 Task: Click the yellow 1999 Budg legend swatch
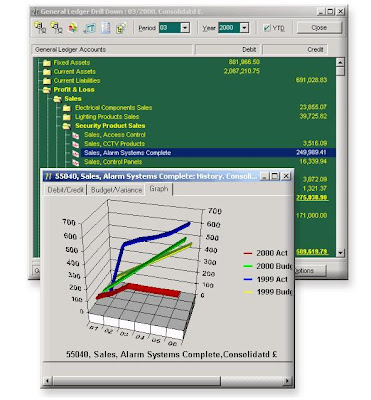pyautogui.click(x=248, y=292)
